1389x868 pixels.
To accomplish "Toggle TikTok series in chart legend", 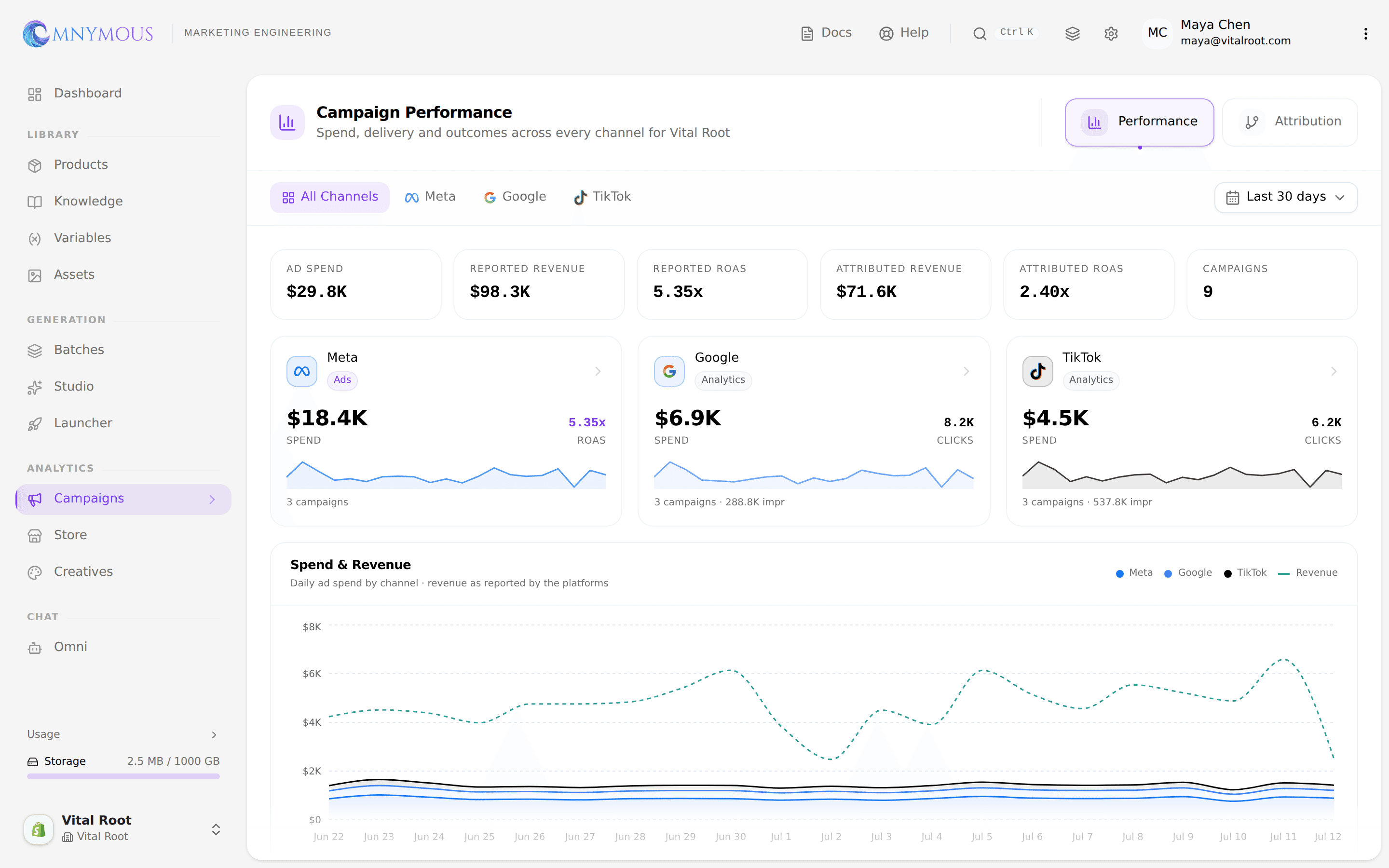I will [1245, 573].
